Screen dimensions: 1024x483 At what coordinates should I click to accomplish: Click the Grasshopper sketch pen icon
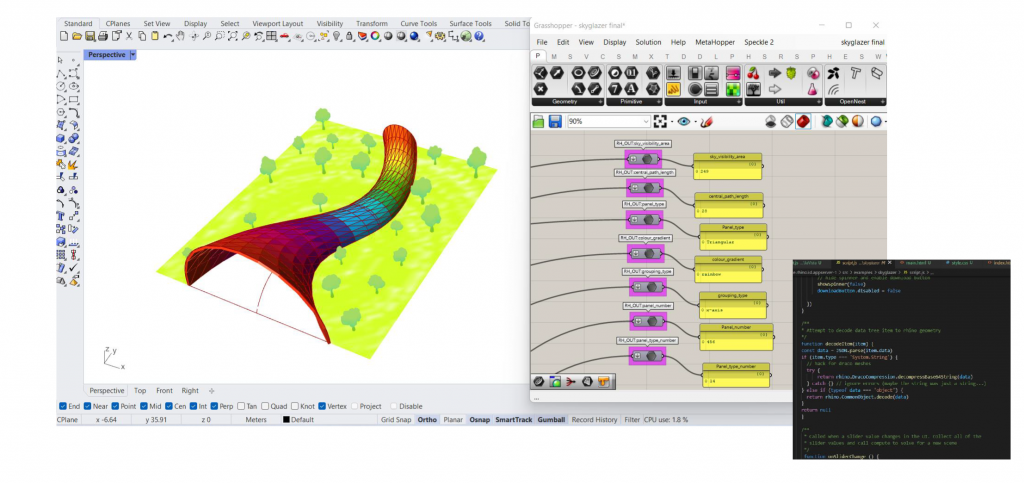pos(706,122)
